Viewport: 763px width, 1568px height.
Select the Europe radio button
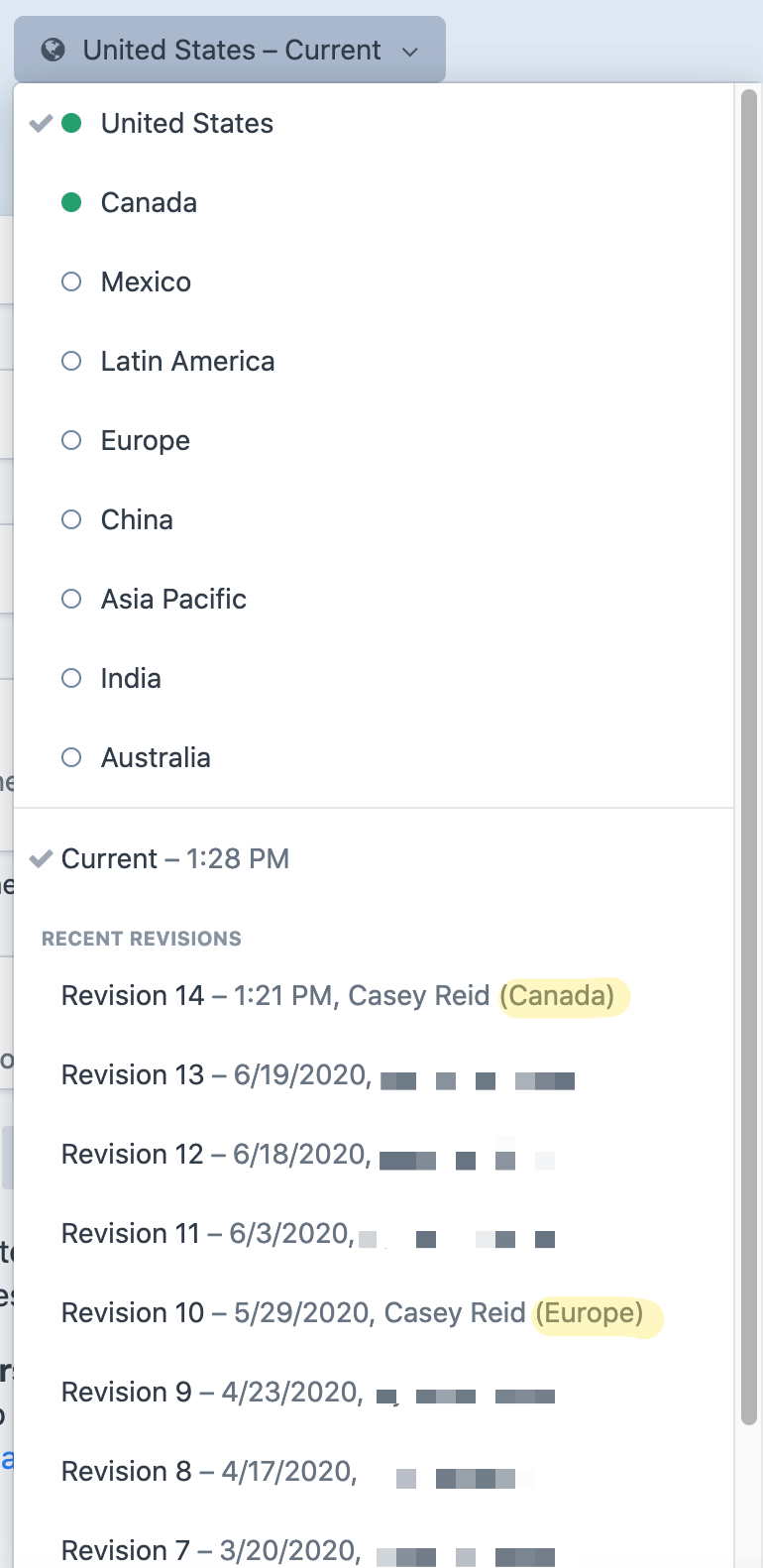coord(70,440)
